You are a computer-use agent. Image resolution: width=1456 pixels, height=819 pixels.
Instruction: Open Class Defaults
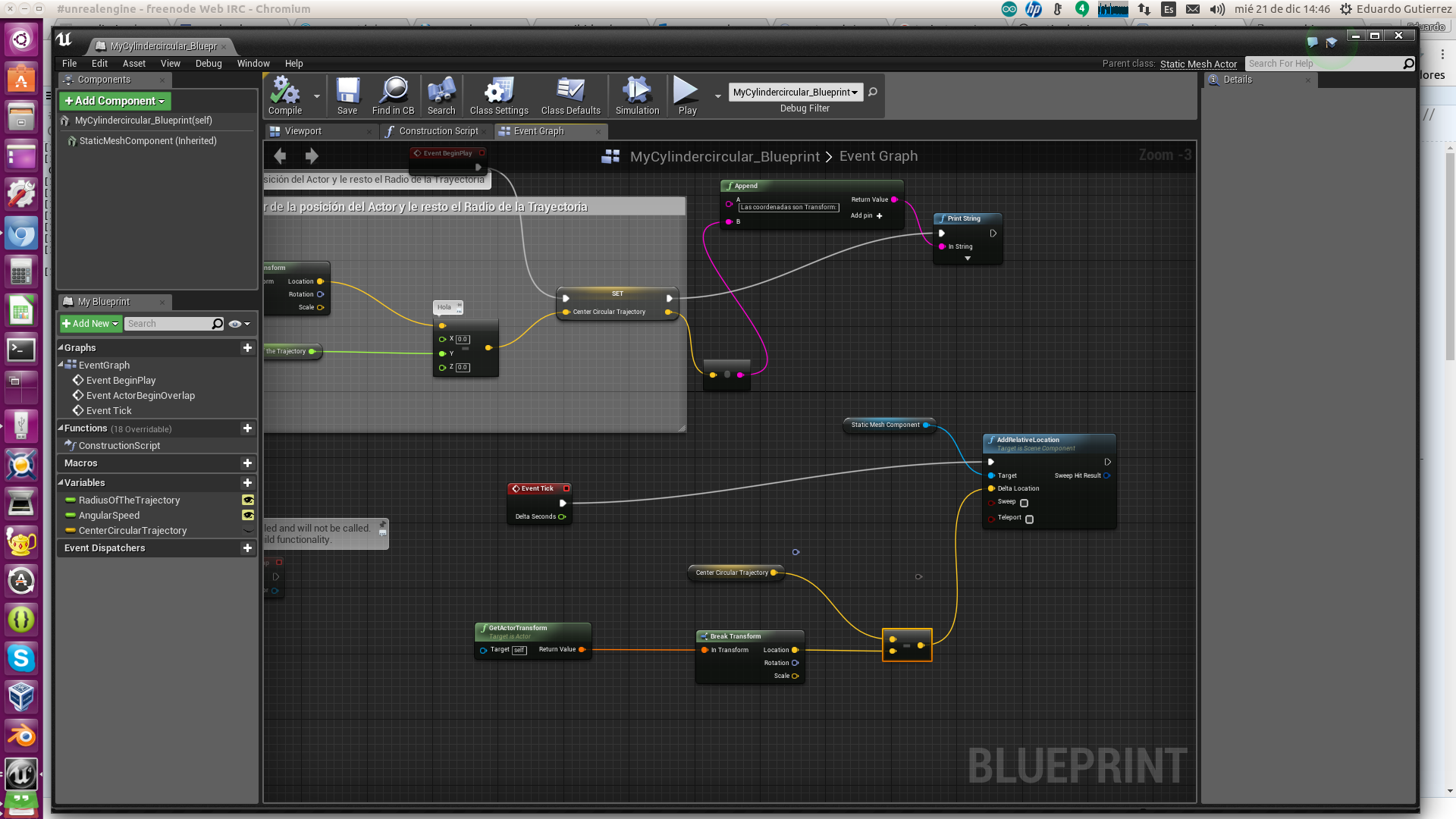(570, 96)
